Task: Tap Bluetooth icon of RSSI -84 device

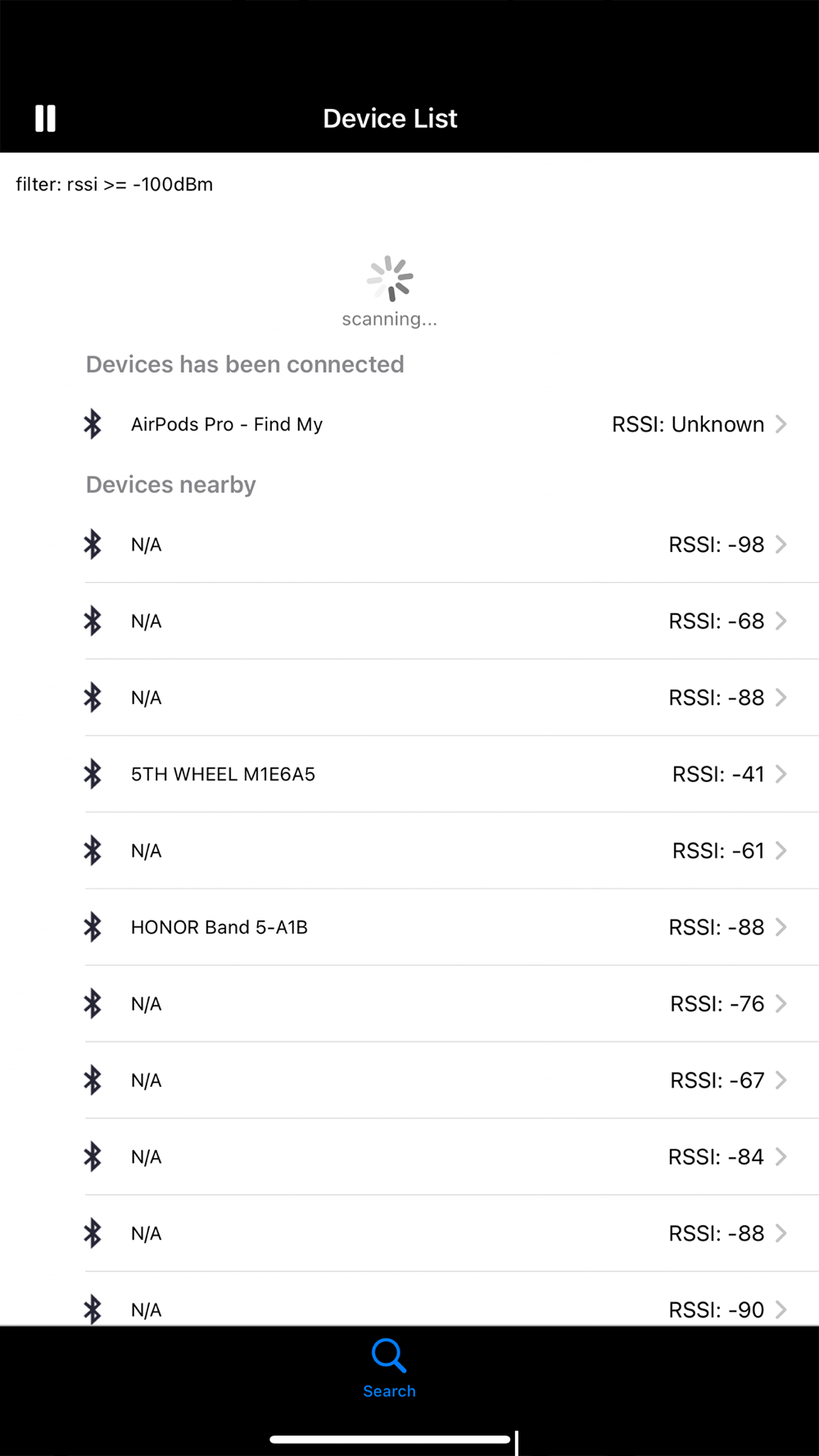Action: coord(93,1157)
